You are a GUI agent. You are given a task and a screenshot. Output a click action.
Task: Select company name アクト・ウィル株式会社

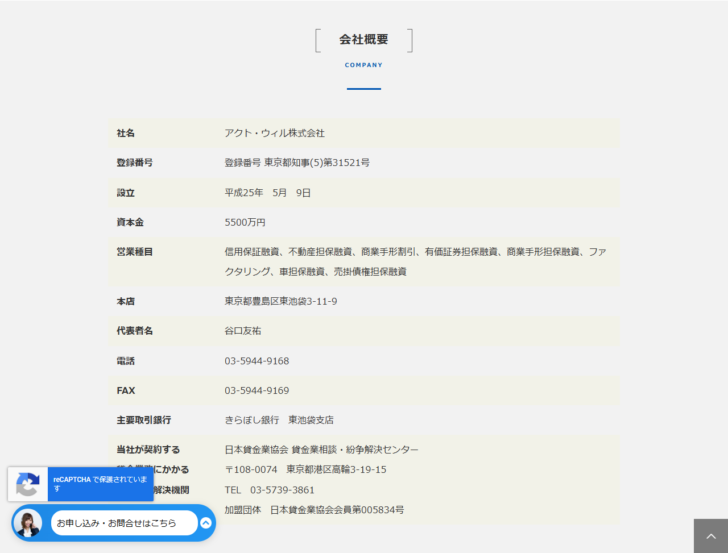274,133
